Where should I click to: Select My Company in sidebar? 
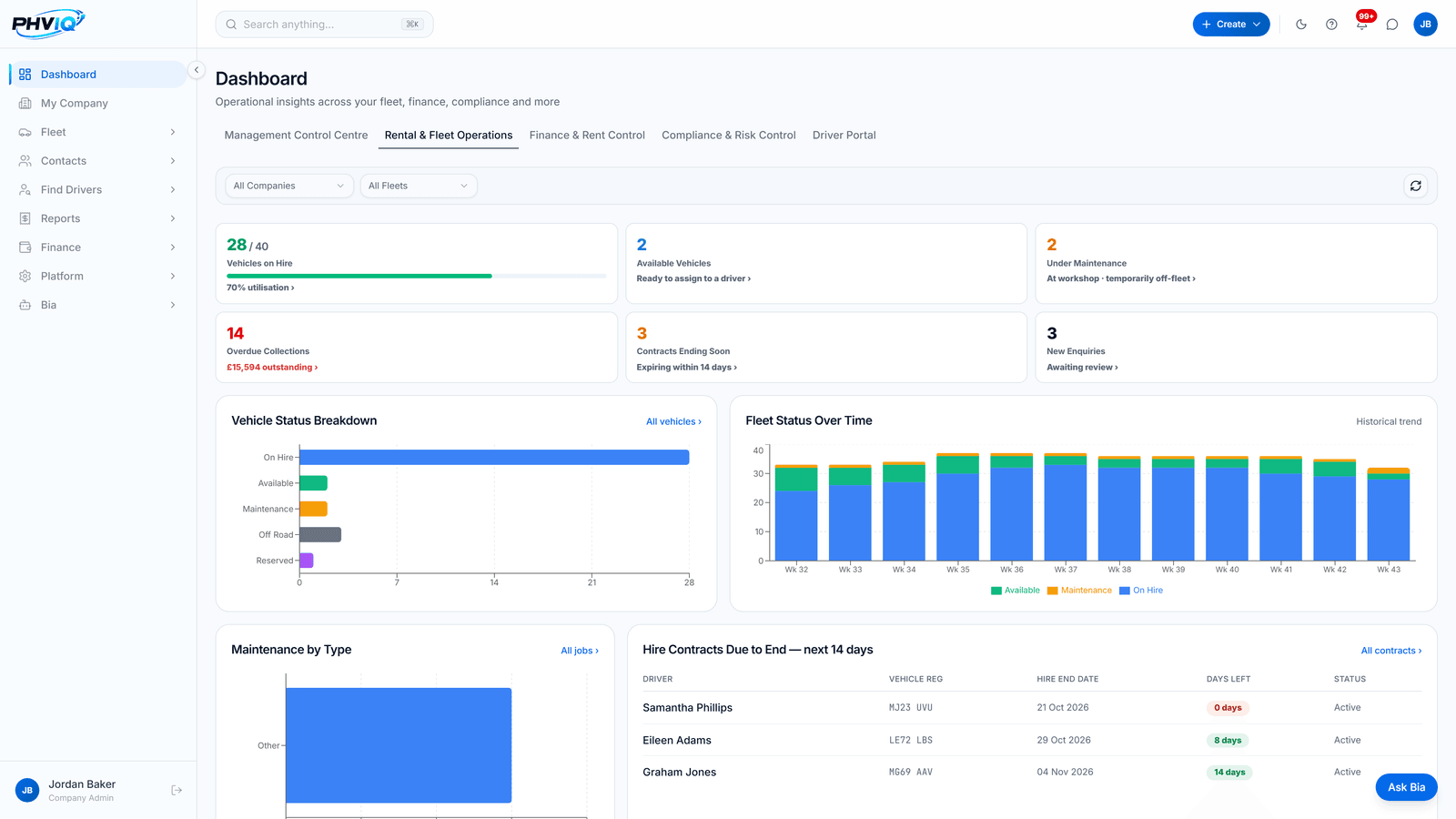pos(97,104)
